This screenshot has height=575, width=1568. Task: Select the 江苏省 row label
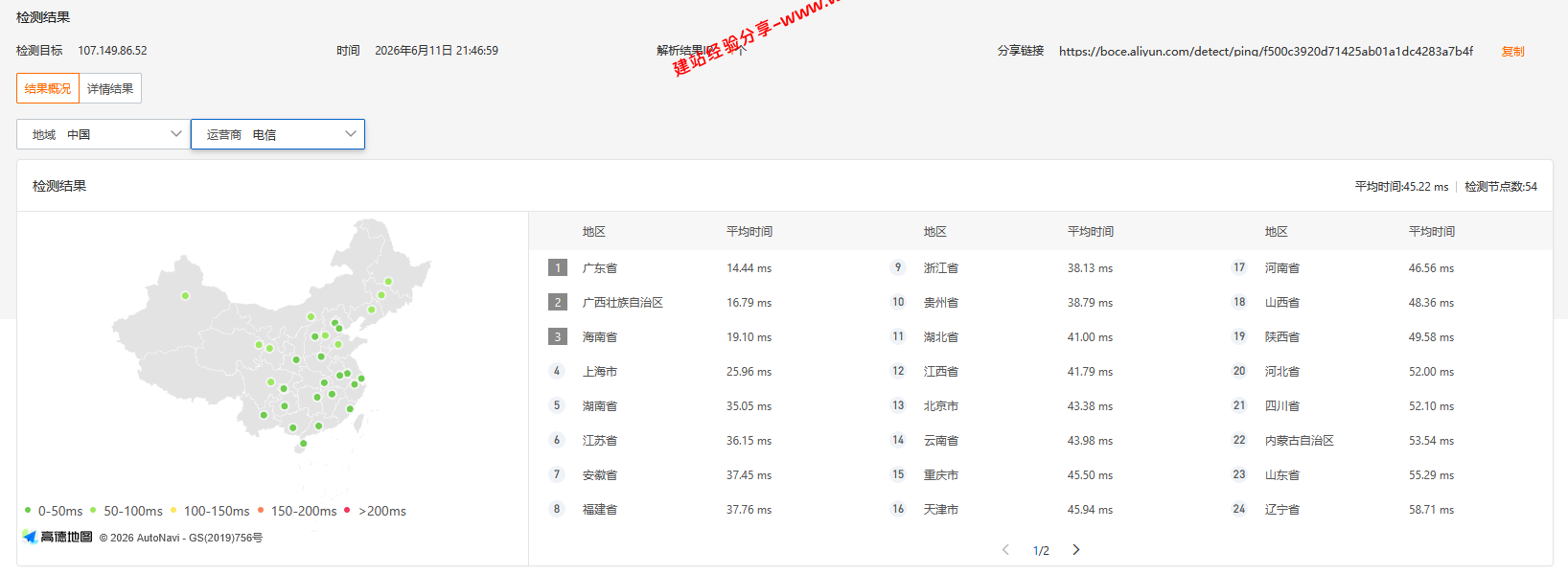600,441
